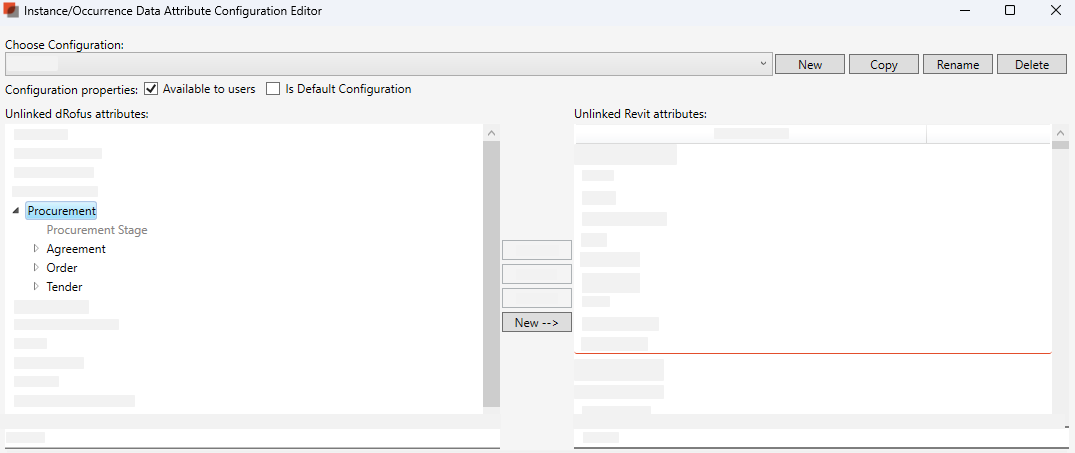1075x453 pixels.
Task: Expand the Agreement tree node
Action: tap(37, 249)
